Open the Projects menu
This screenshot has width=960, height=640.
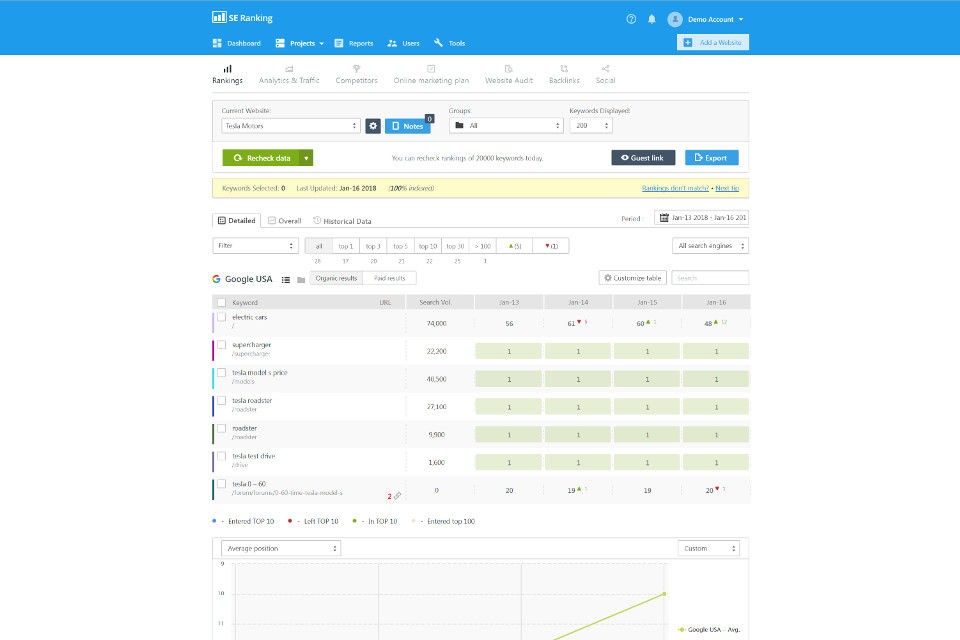click(299, 43)
